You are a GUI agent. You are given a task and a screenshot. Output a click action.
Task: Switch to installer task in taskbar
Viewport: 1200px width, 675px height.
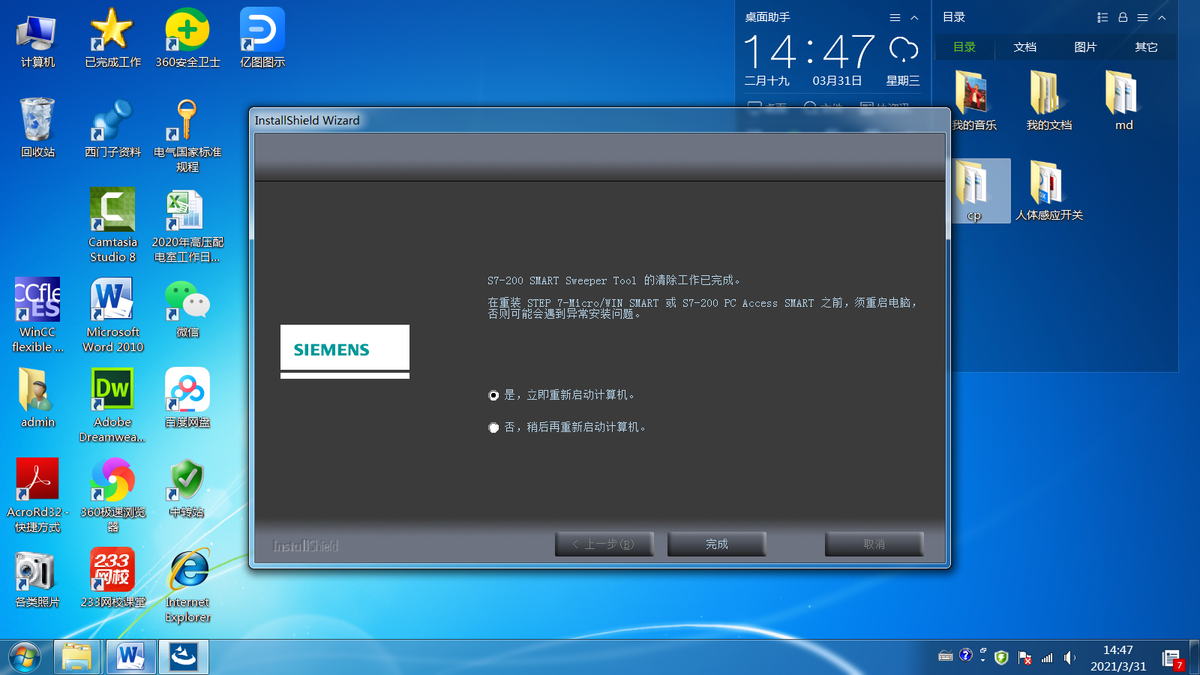click(x=185, y=657)
